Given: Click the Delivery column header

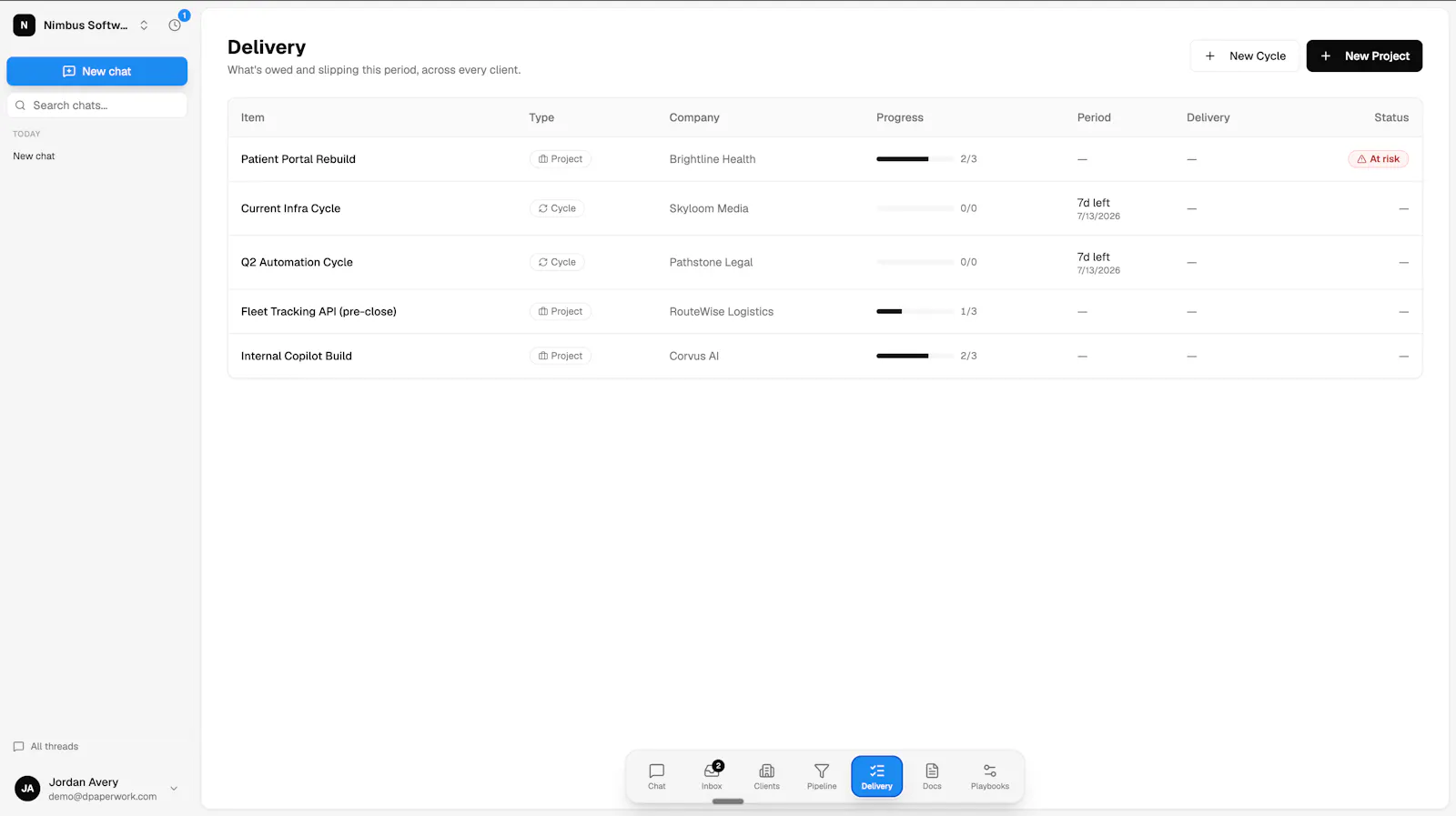Looking at the screenshot, I should click(1208, 117).
